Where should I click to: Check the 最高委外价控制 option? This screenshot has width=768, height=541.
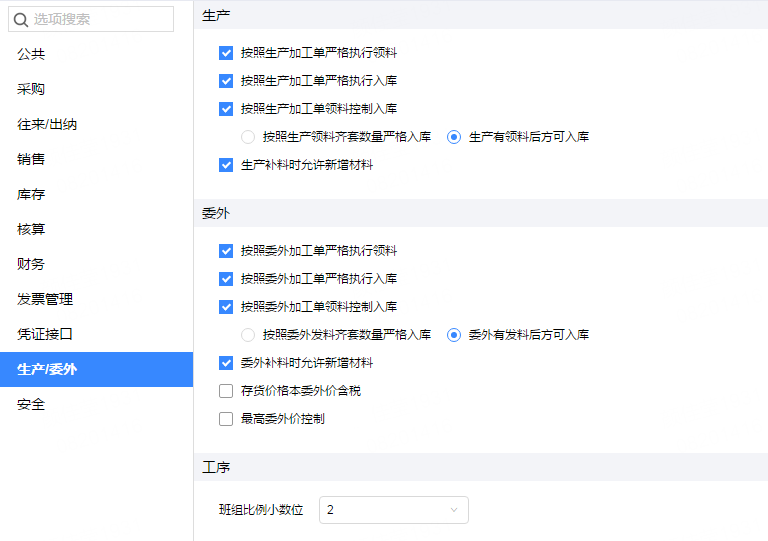tap(226, 419)
